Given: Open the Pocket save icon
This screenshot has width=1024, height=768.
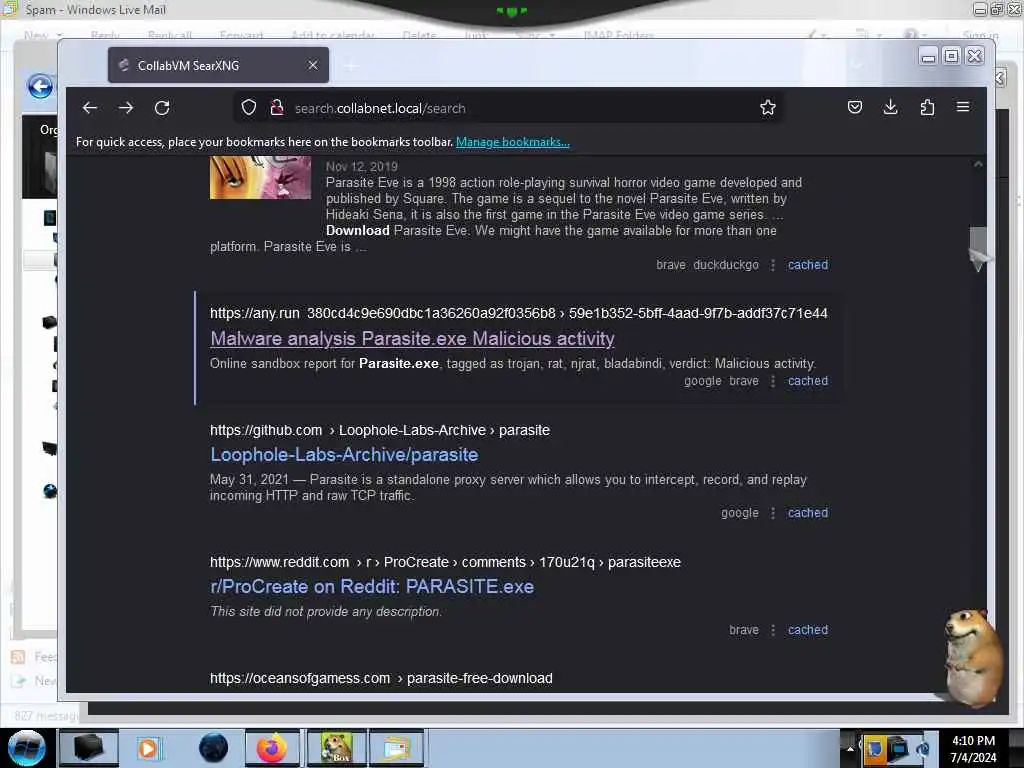Looking at the screenshot, I should (x=855, y=107).
